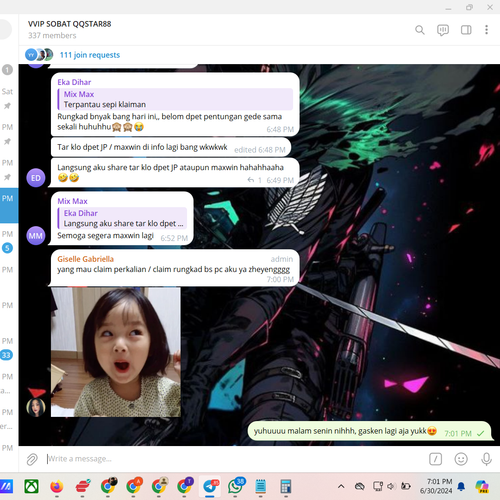Open Telegram taskbar icon

pos(210,486)
